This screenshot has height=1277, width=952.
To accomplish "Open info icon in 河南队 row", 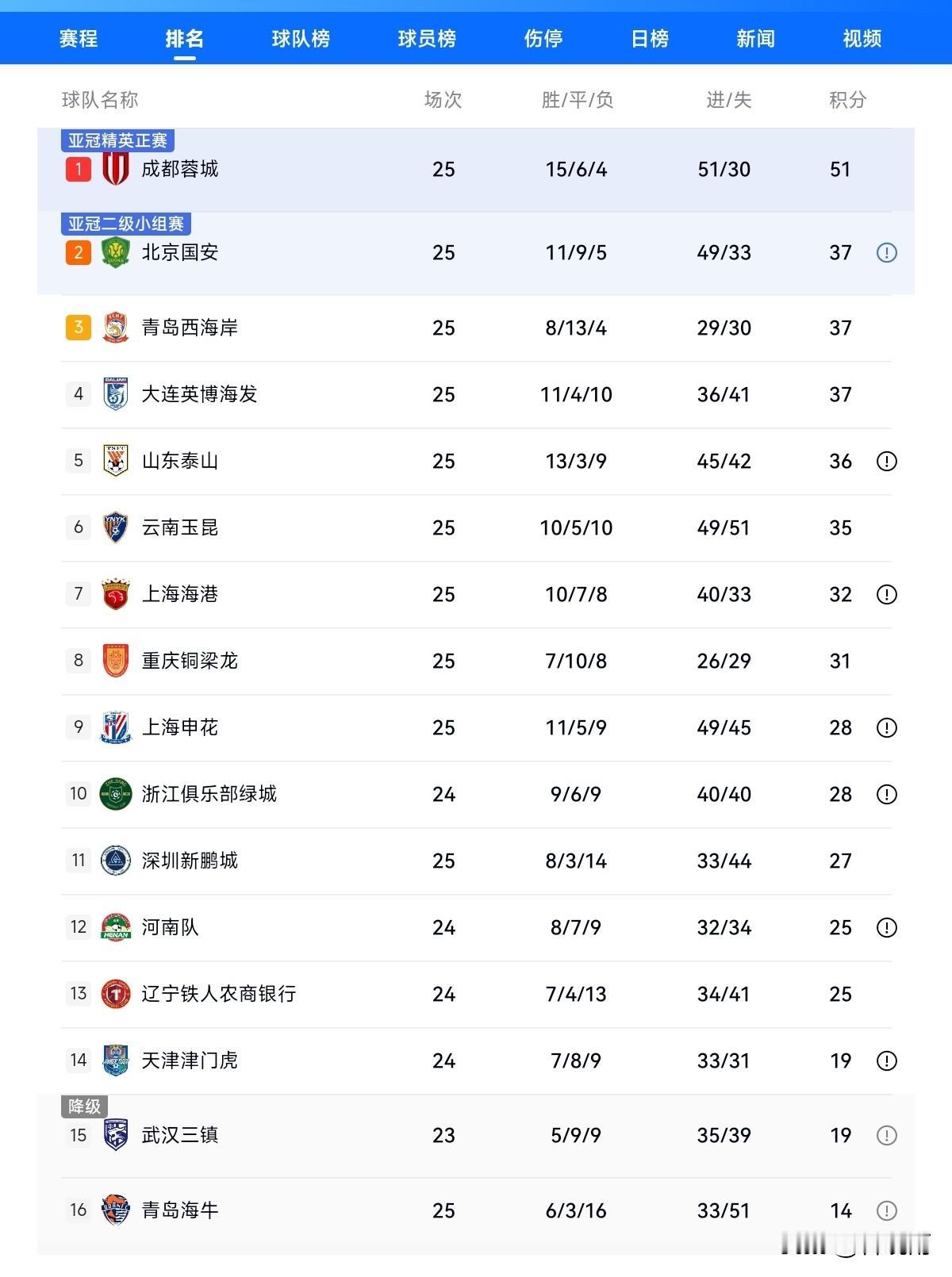I will [886, 927].
